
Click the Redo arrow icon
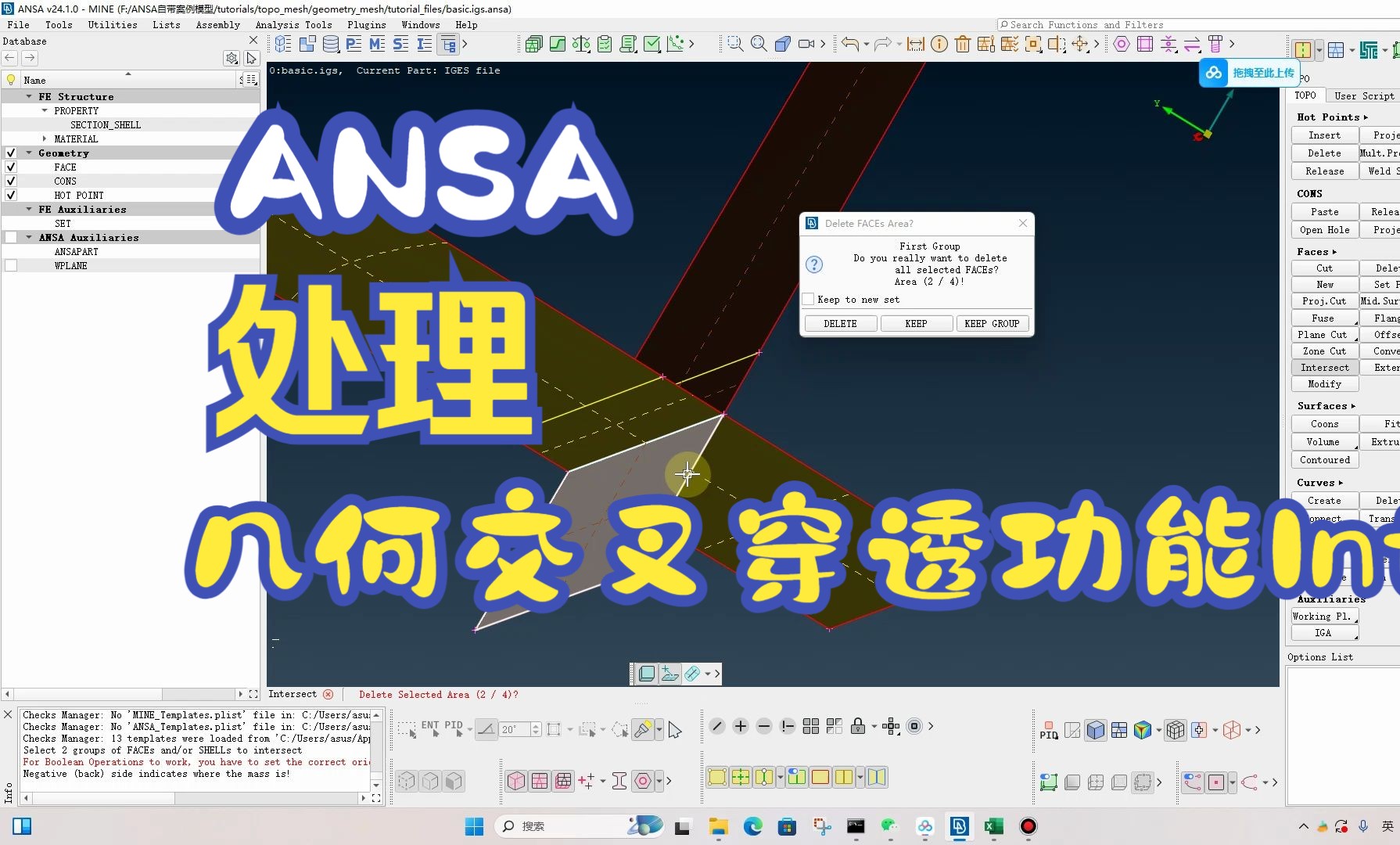tap(883, 44)
